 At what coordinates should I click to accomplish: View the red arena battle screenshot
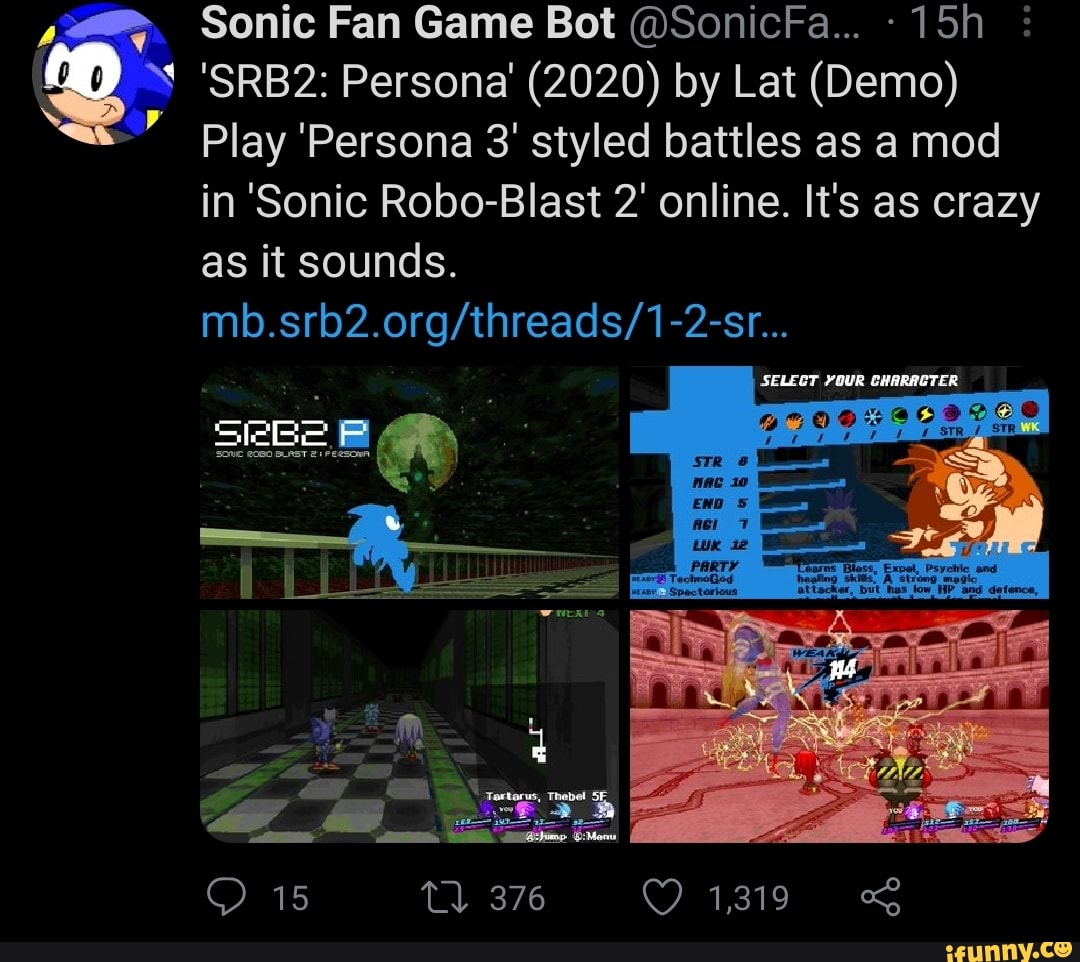pos(839,726)
